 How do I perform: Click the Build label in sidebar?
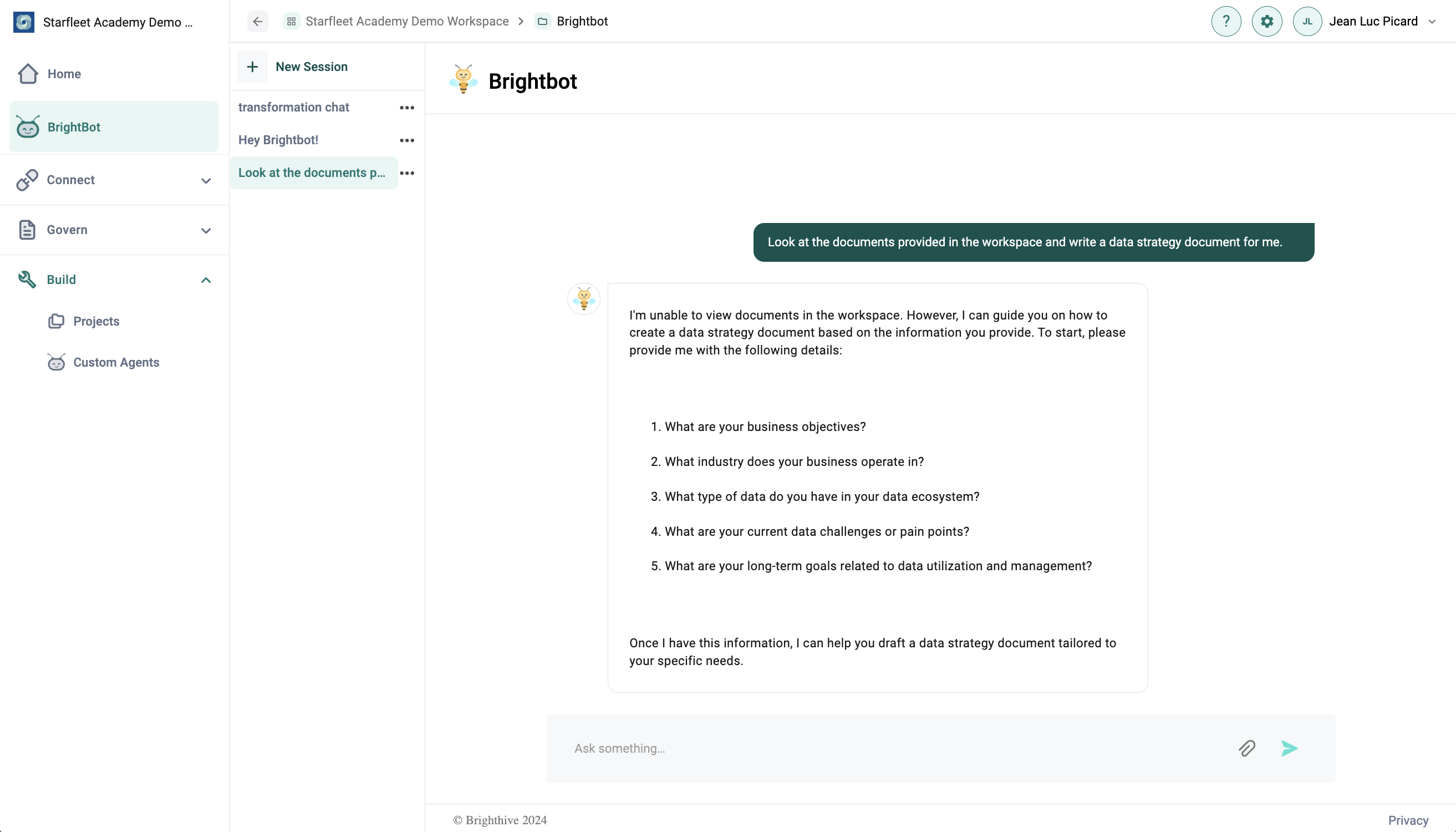[61, 280]
